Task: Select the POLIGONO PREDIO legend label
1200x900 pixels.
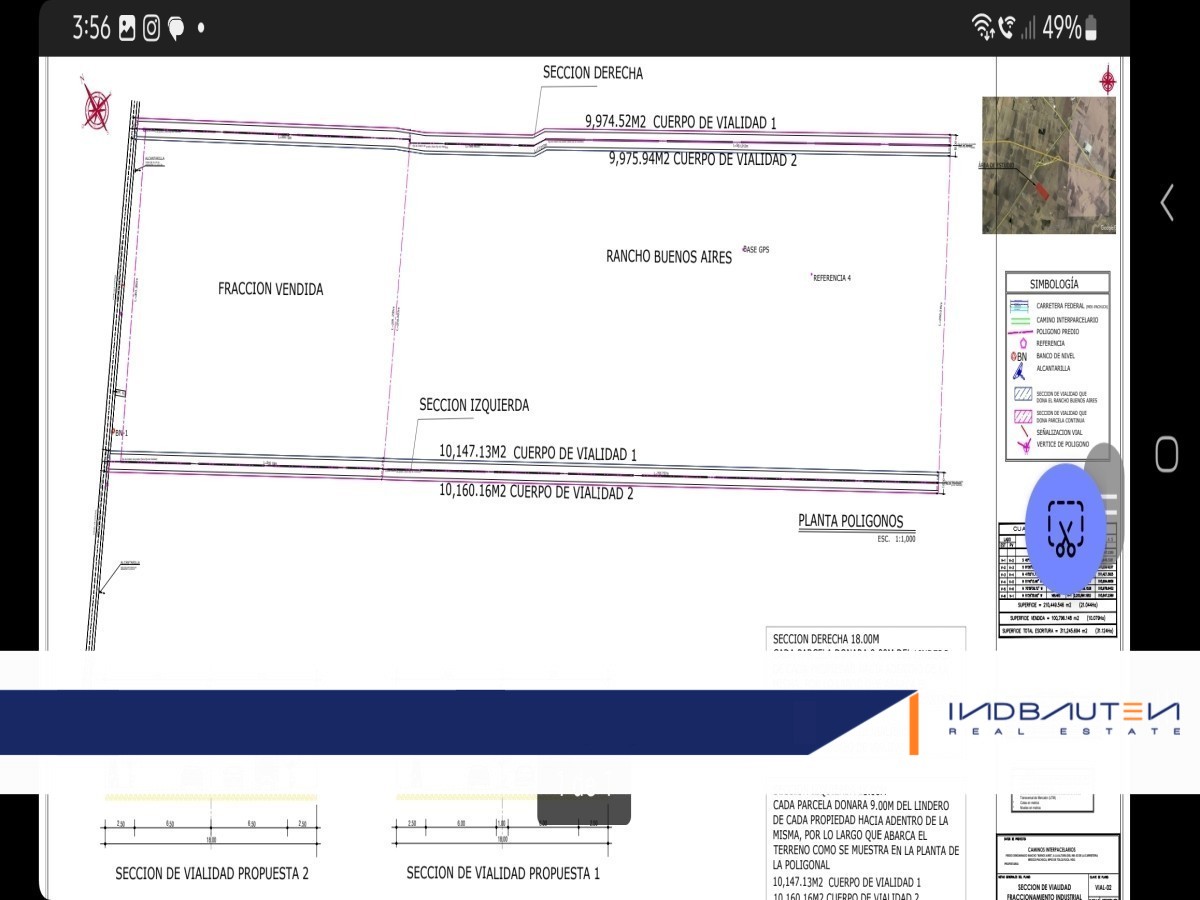Action: point(1058,330)
